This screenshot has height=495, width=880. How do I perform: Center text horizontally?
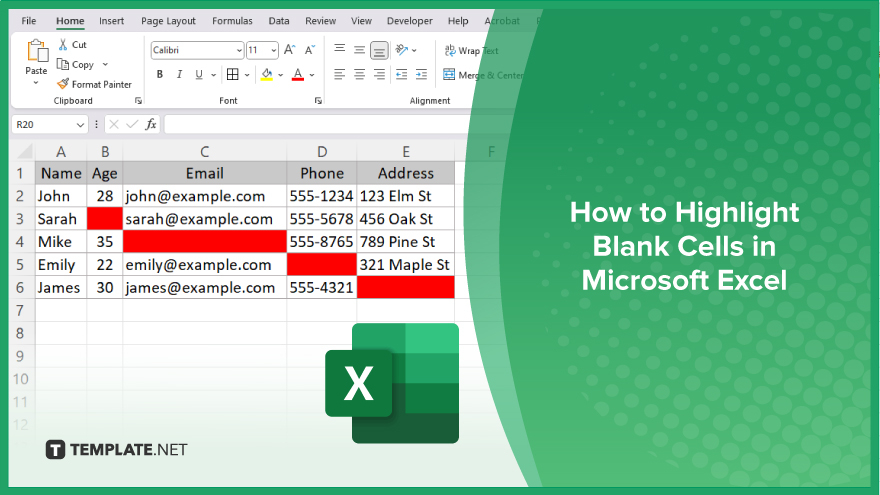[x=359, y=74]
